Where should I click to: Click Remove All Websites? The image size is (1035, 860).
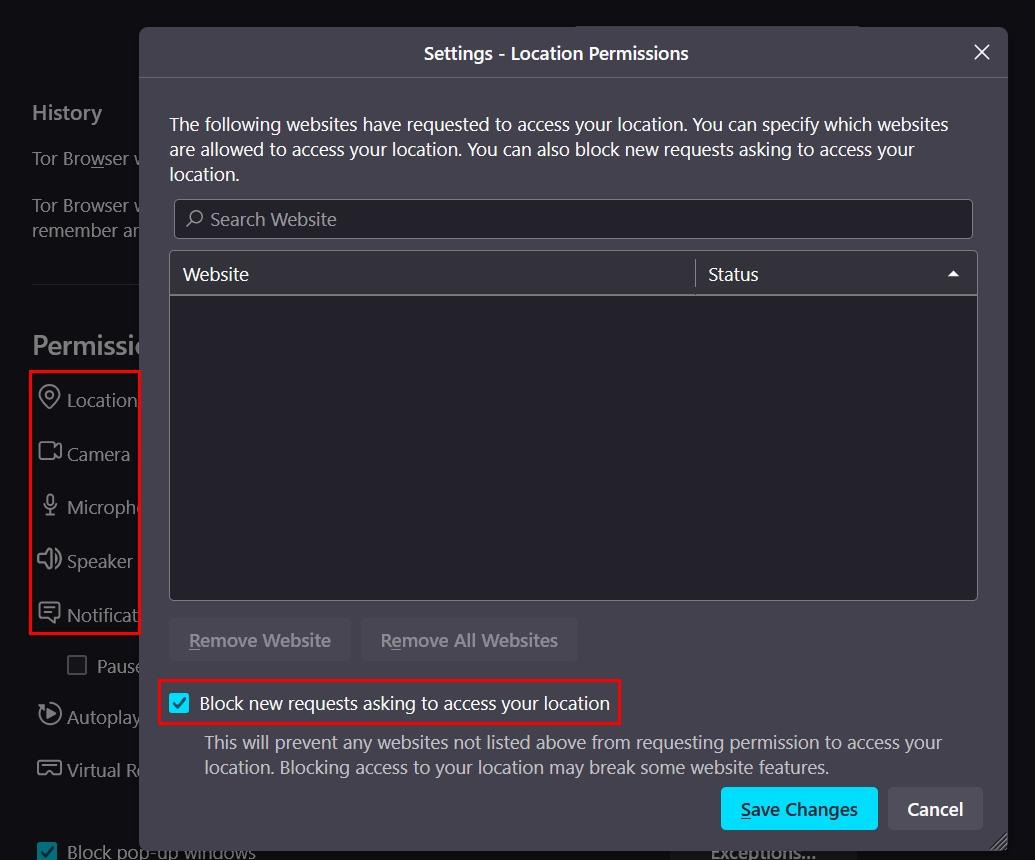click(469, 639)
